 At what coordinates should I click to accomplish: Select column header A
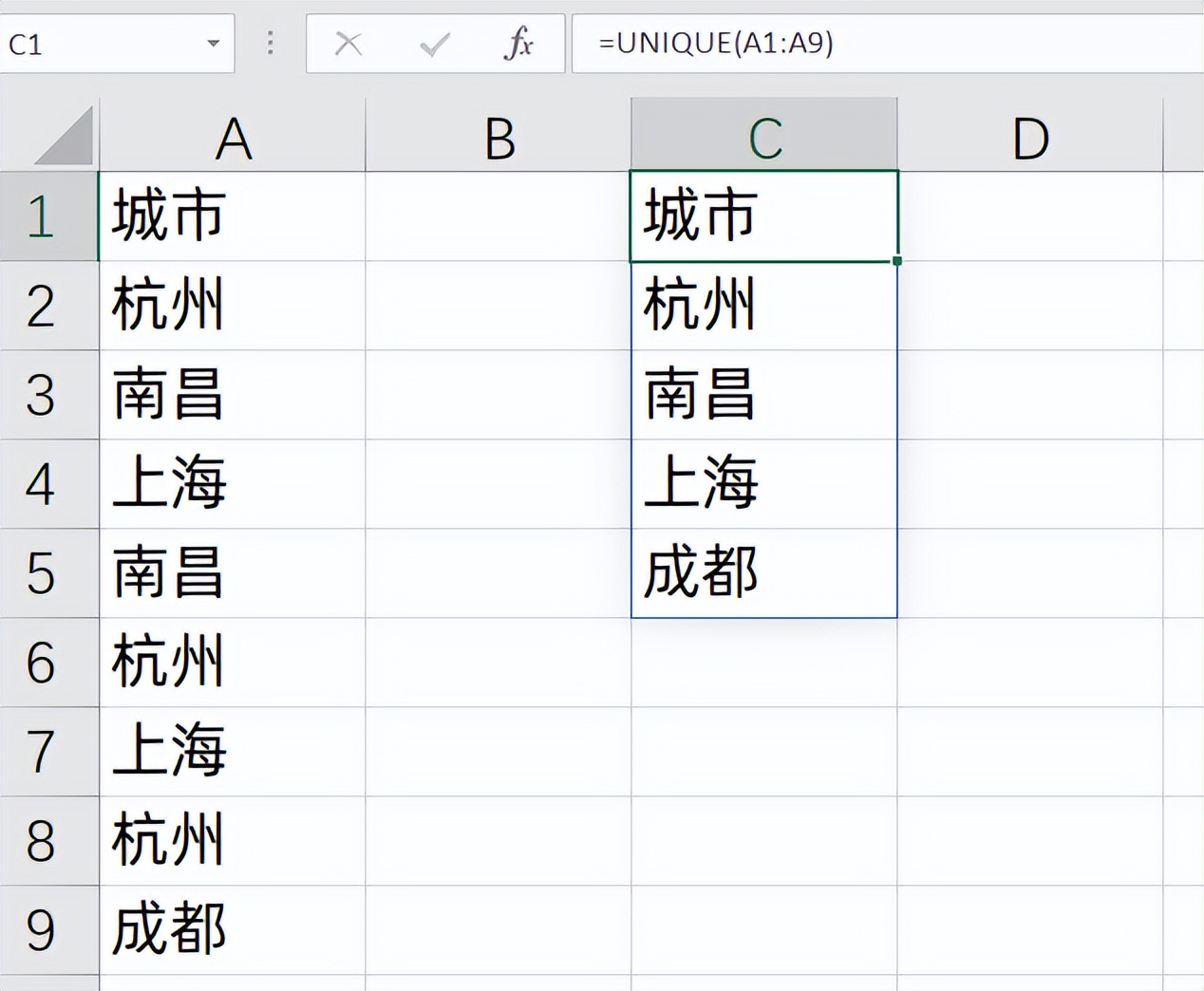coord(233,138)
